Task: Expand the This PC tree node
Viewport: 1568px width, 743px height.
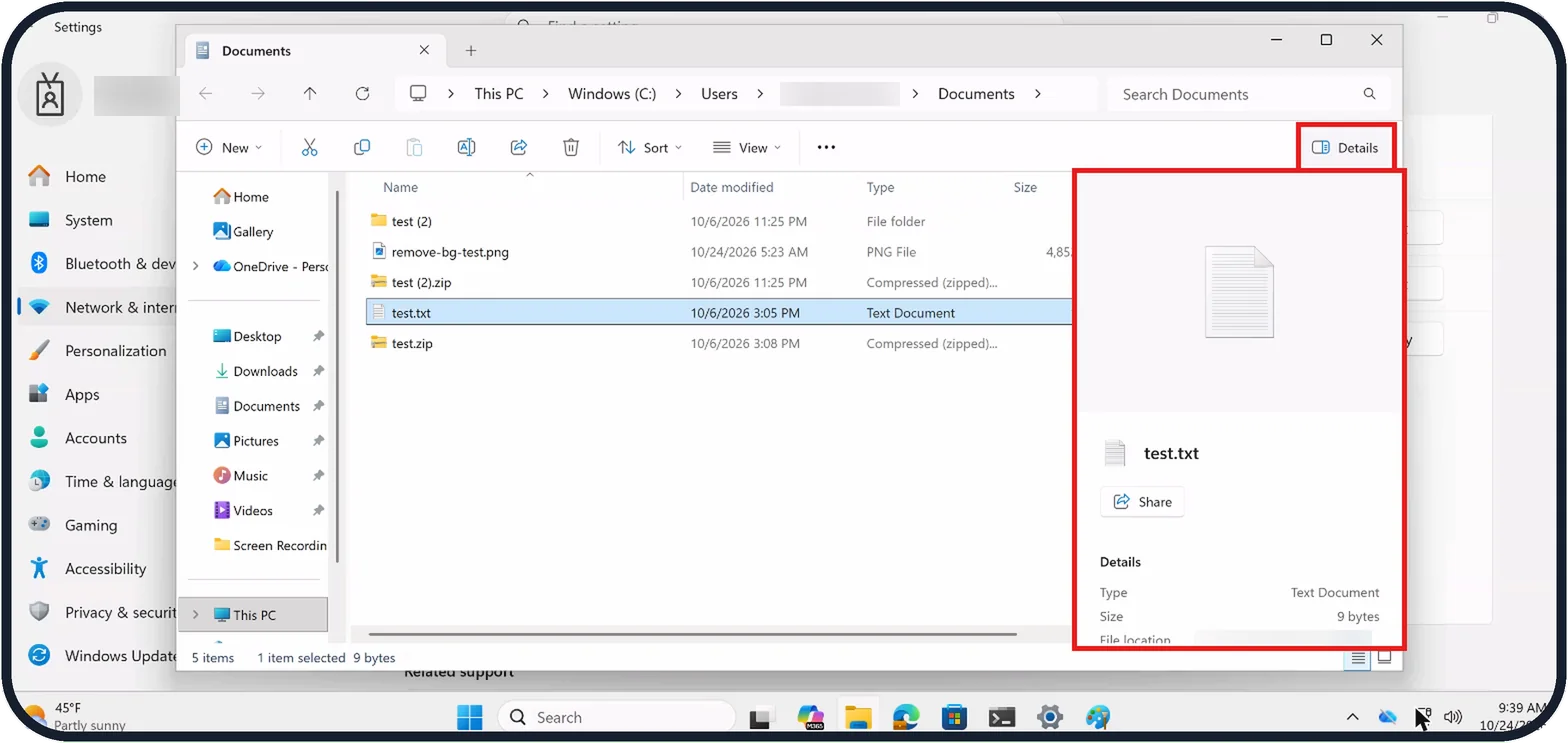Action: tap(196, 615)
